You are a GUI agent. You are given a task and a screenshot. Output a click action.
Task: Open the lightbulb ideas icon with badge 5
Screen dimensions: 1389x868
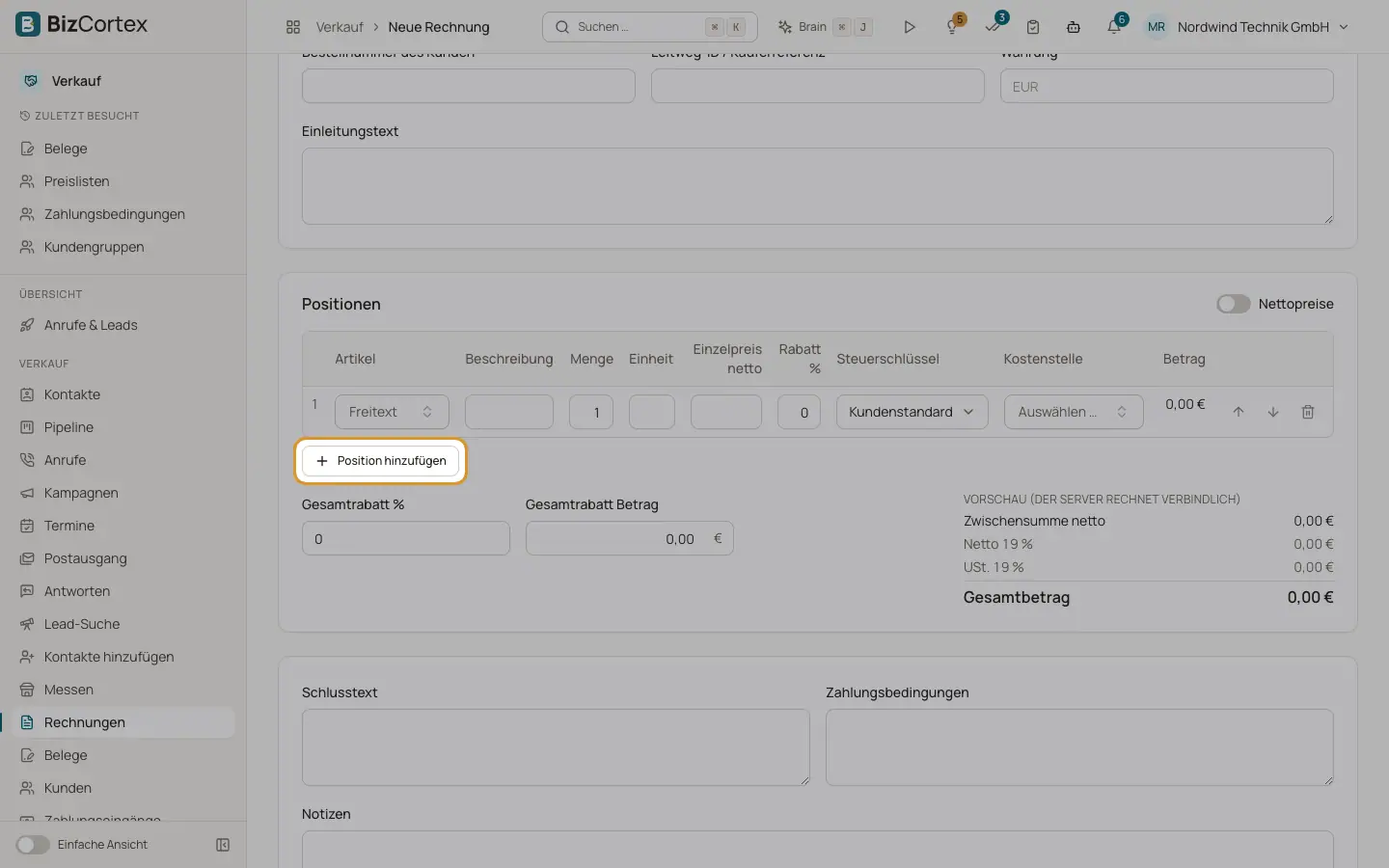(x=952, y=26)
